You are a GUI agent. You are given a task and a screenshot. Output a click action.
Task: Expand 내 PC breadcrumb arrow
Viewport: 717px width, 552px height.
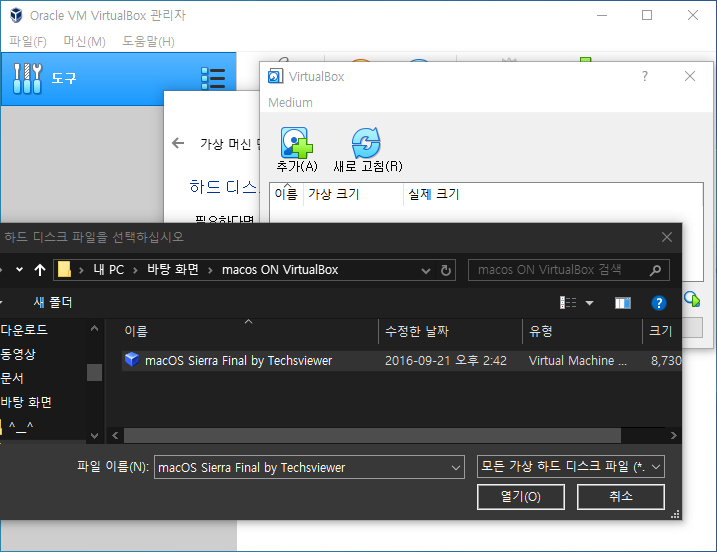coord(135,270)
